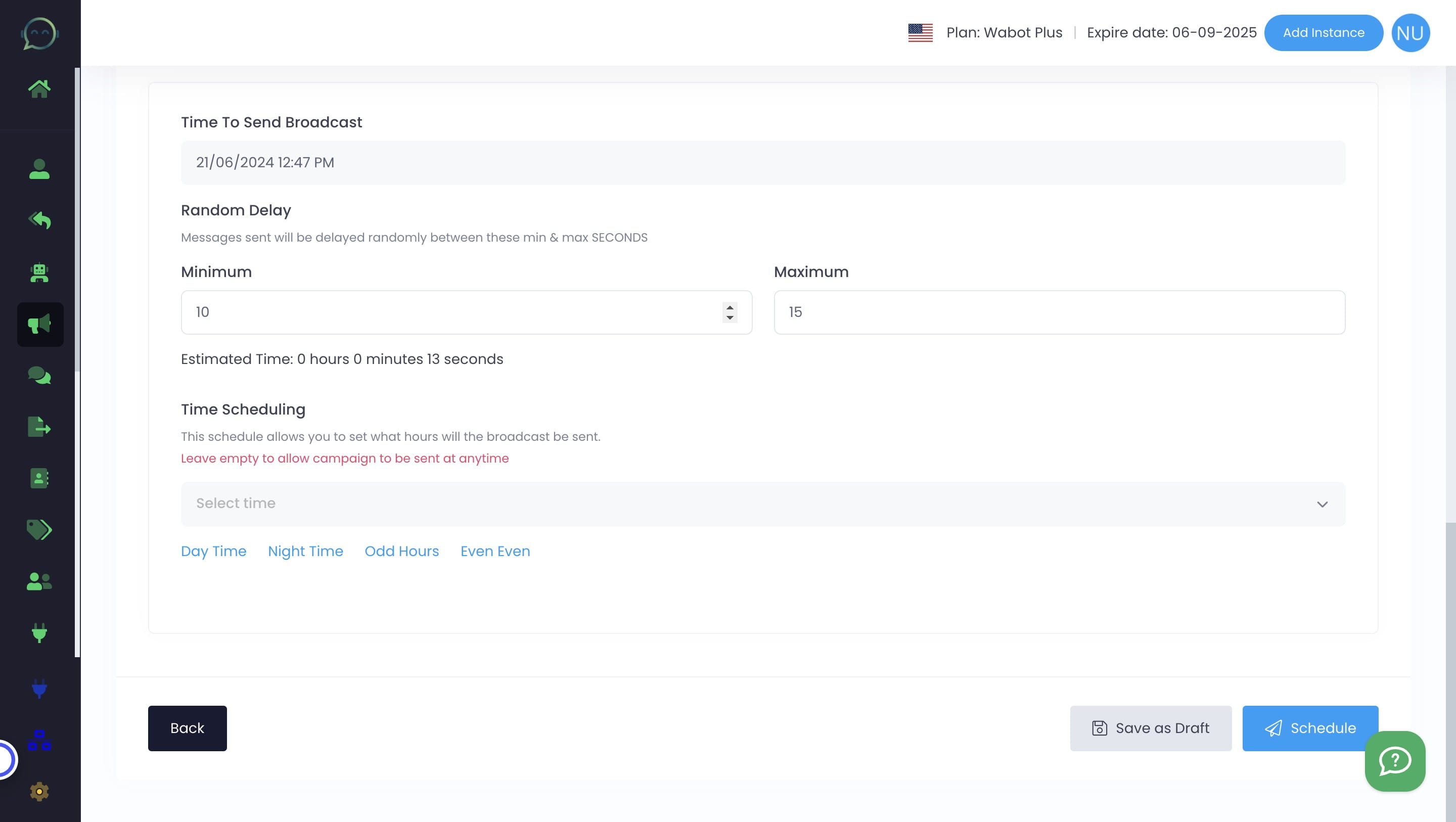Open the Chat/Conversations icon
1456x822 pixels.
(40, 376)
